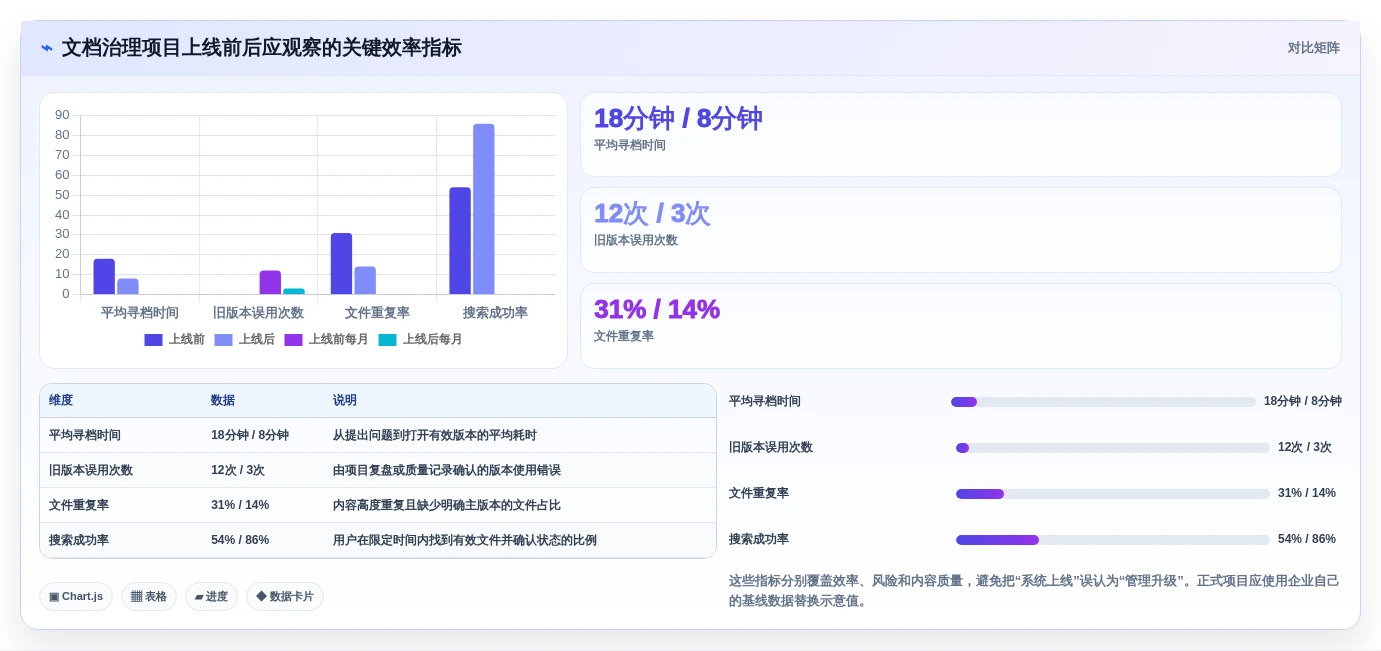Toggle the 上线后 legend swatch
Viewport: 1381px width, 651px height.
pos(223,340)
